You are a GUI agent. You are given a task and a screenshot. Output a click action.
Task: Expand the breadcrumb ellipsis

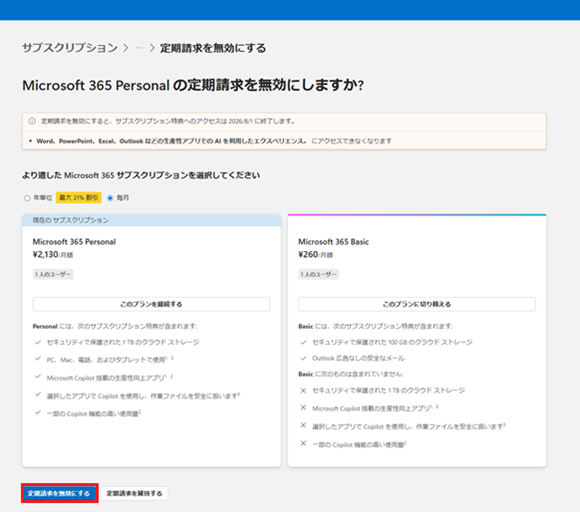coord(139,48)
